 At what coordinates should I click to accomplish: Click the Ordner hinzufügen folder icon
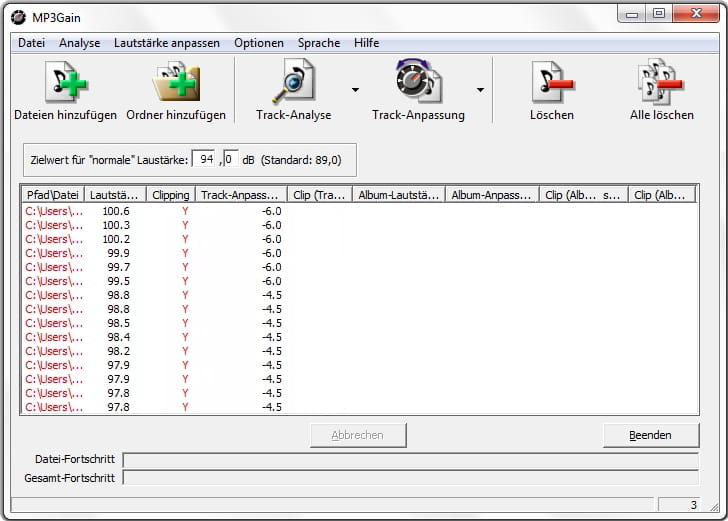click(x=176, y=82)
